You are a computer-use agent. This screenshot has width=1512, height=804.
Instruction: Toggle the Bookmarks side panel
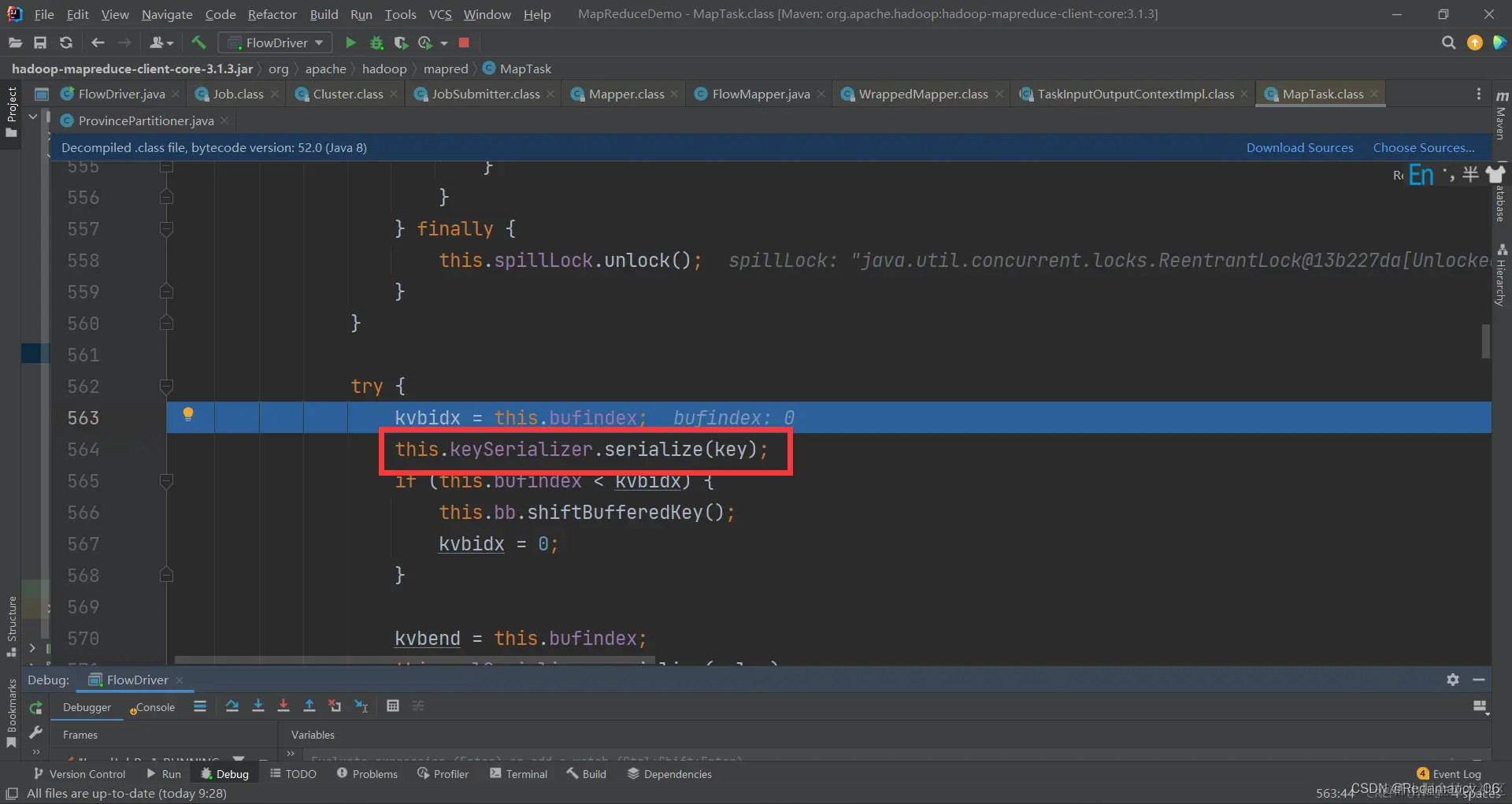click(11, 713)
